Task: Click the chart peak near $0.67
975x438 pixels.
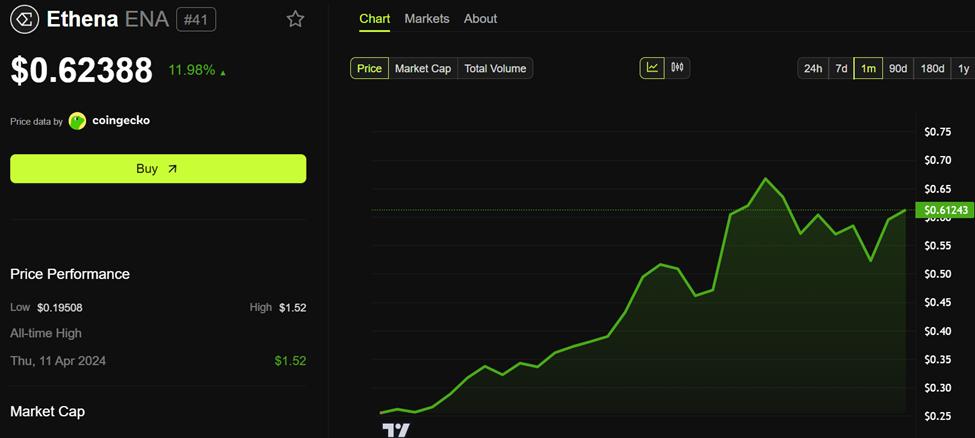Action: [x=765, y=179]
